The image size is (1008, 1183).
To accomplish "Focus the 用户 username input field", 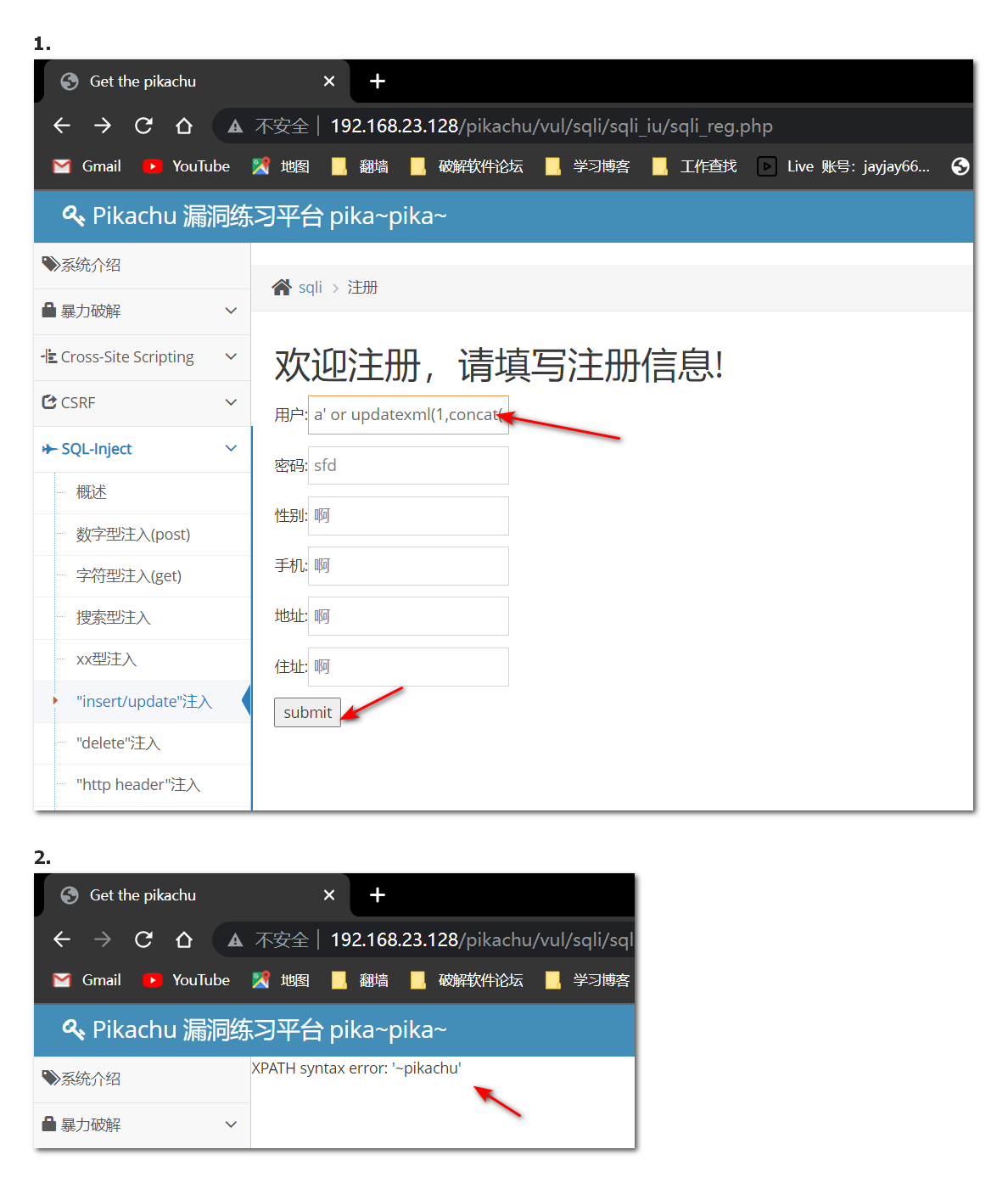I will [x=408, y=415].
